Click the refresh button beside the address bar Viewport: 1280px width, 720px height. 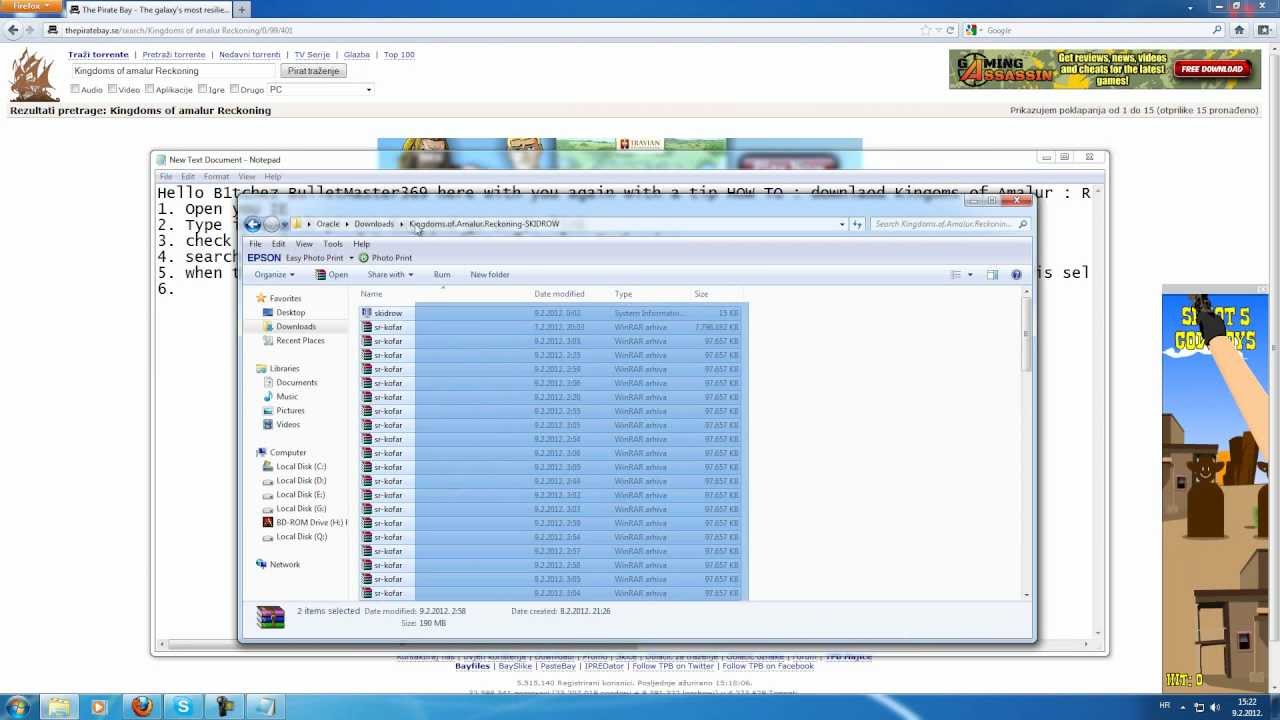(x=857, y=224)
